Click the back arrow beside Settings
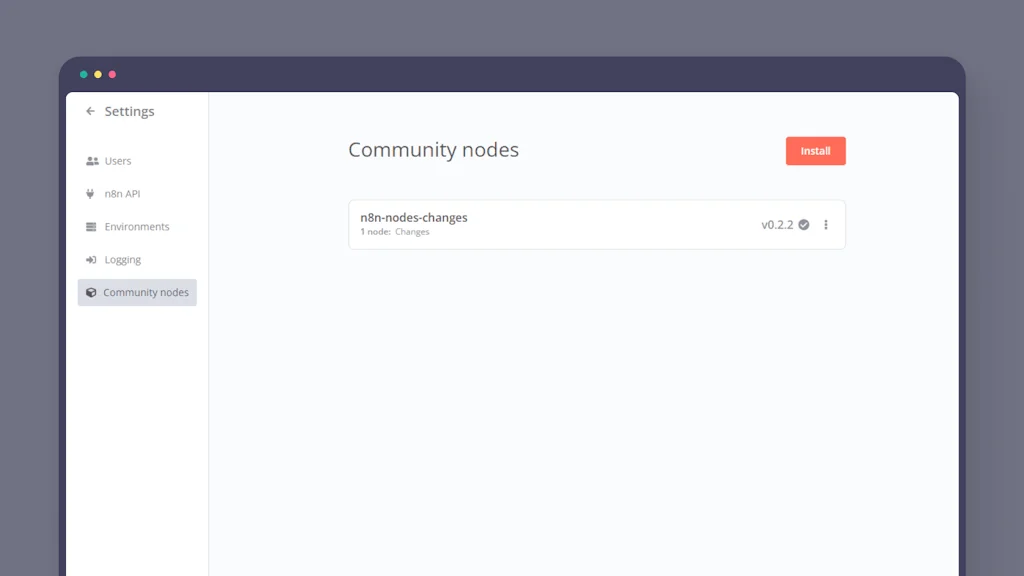The image size is (1024, 576). click(x=89, y=111)
